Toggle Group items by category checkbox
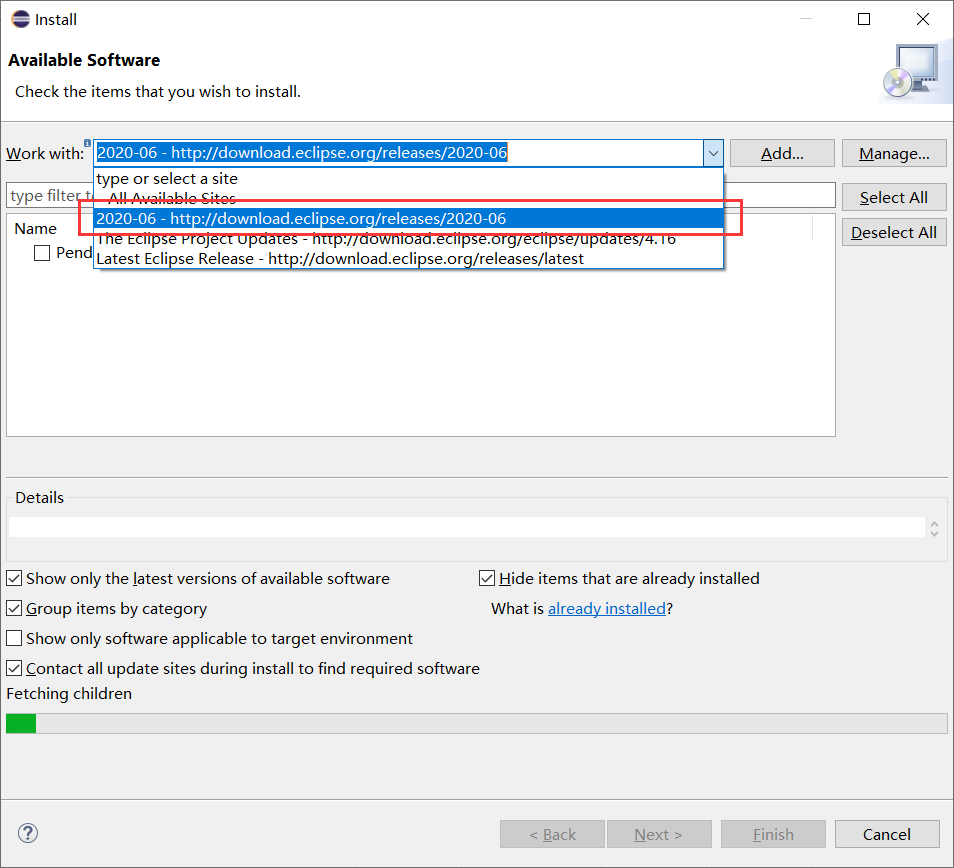This screenshot has width=954, height=868. [x=14, y=608]
